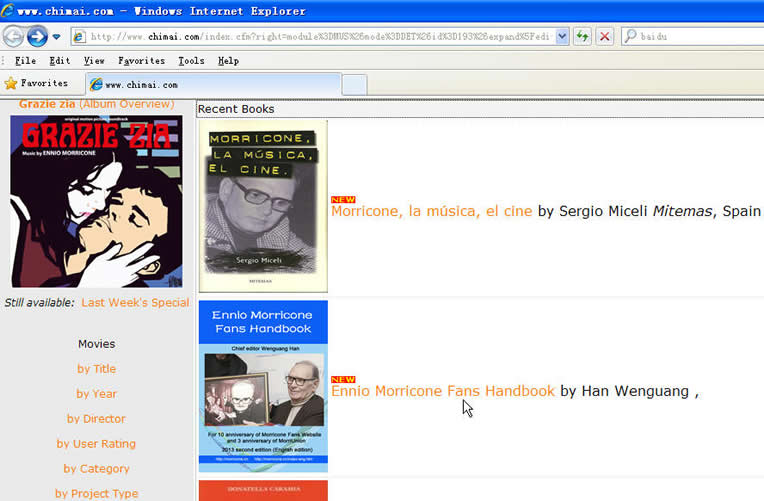Click NEW badge above Fans Handbook title
The width and height of the screenshot is (764, 501).
(x=343, y=379)
